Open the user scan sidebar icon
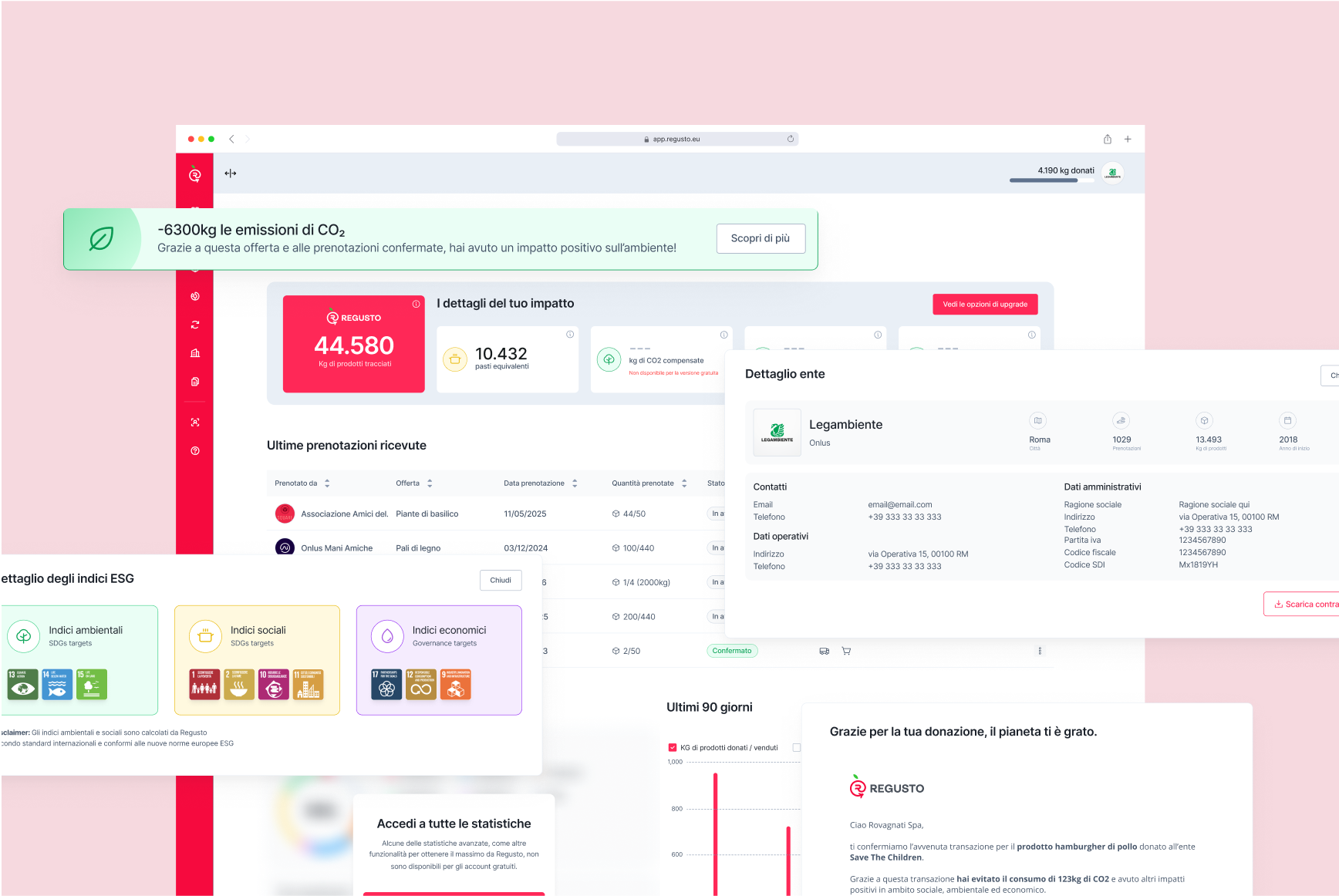Screen dimensions: 1339x896 (195, 423)
